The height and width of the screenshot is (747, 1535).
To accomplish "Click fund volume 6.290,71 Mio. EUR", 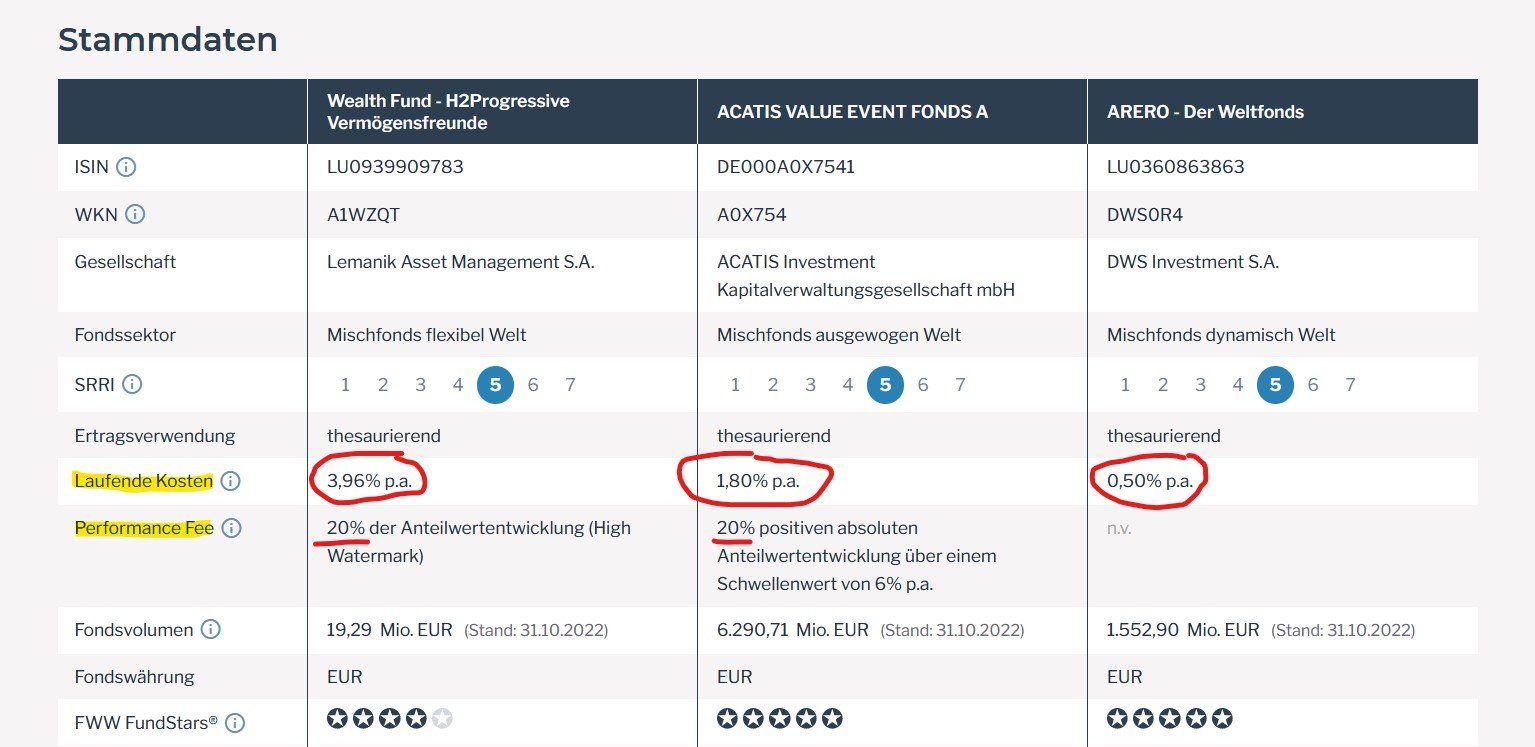I will point(793,630).
